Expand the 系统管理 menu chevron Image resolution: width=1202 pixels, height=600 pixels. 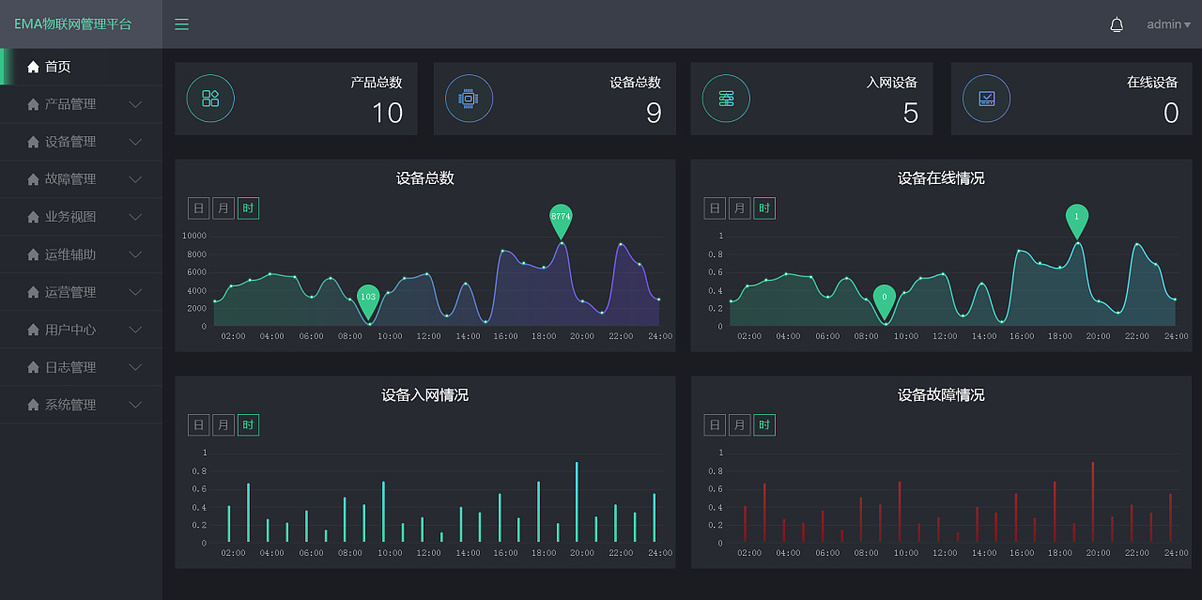click(x=136, y=405)
